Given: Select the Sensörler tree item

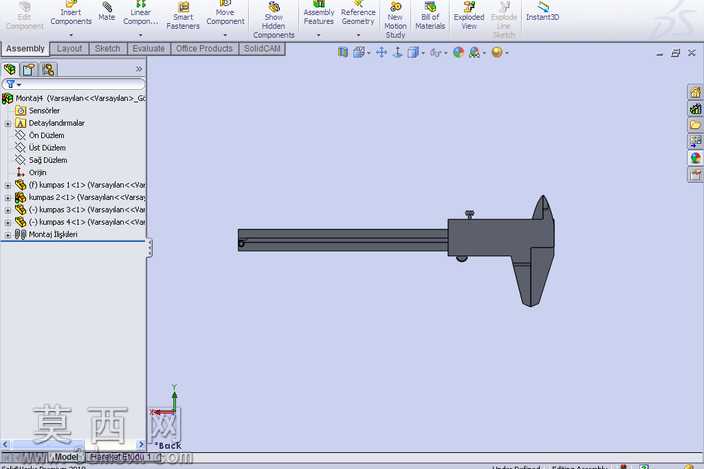Looking at the screenshot, I should click(x=37, y=110).
